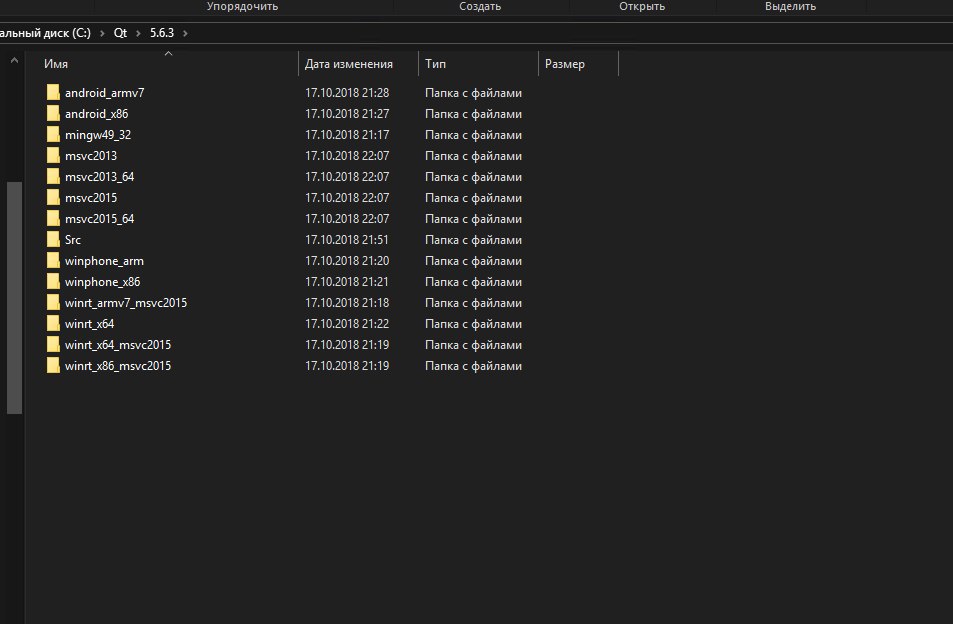Select the msvc2015_64 folder name

[100, 219]
